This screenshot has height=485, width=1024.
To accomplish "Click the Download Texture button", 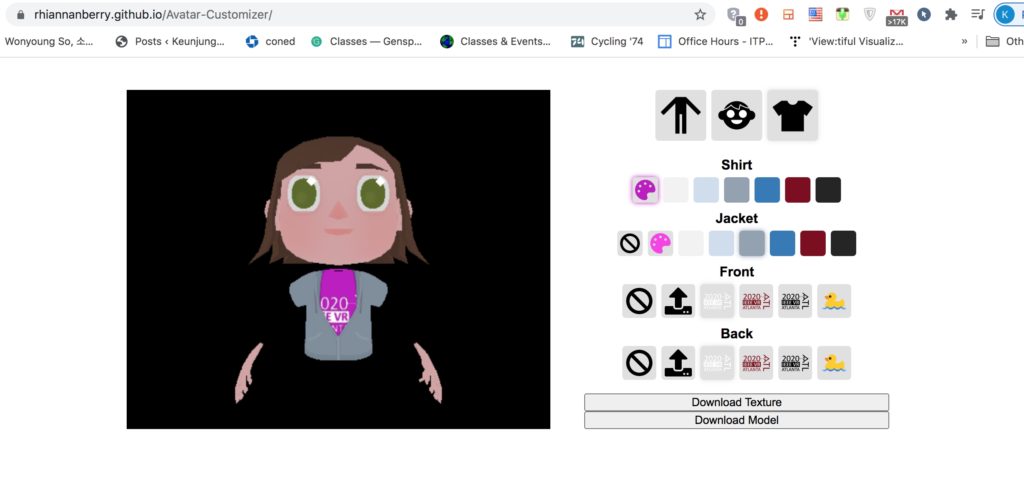I will coord(737,402).
